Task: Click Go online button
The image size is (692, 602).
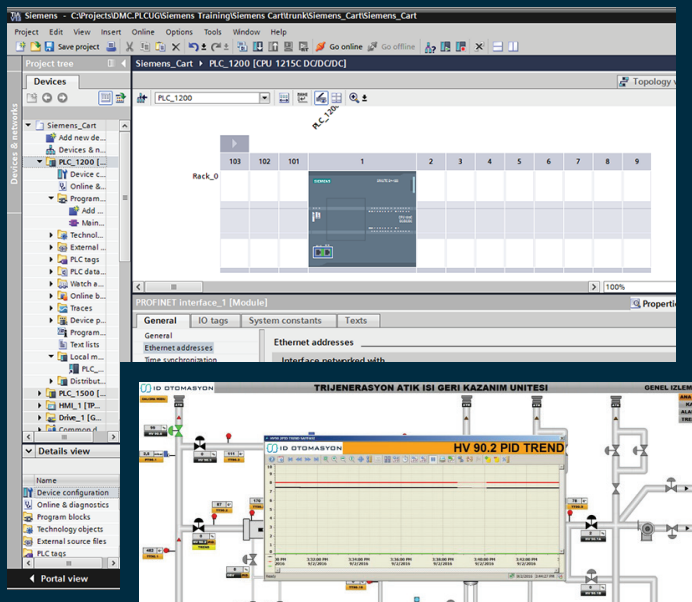Action: (339, 46)
